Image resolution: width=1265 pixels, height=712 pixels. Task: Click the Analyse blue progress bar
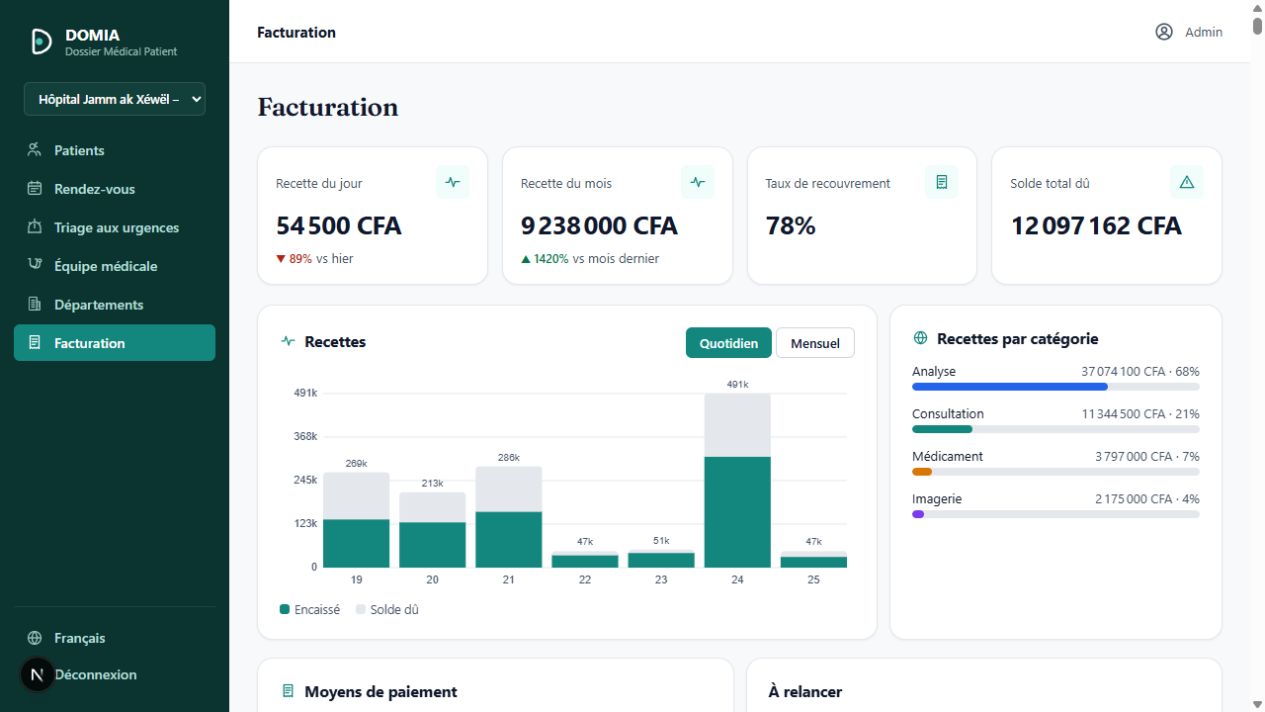pos(1010,386)
